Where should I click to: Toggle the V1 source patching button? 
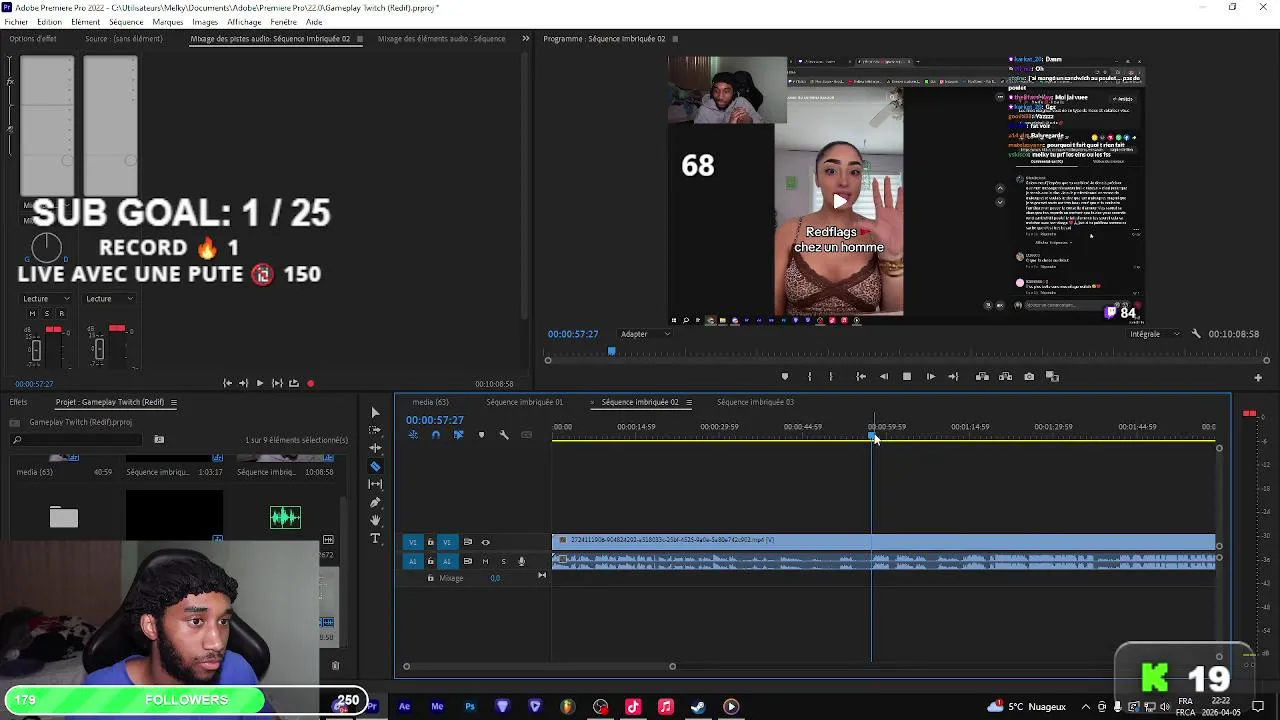tap(412, 542)
